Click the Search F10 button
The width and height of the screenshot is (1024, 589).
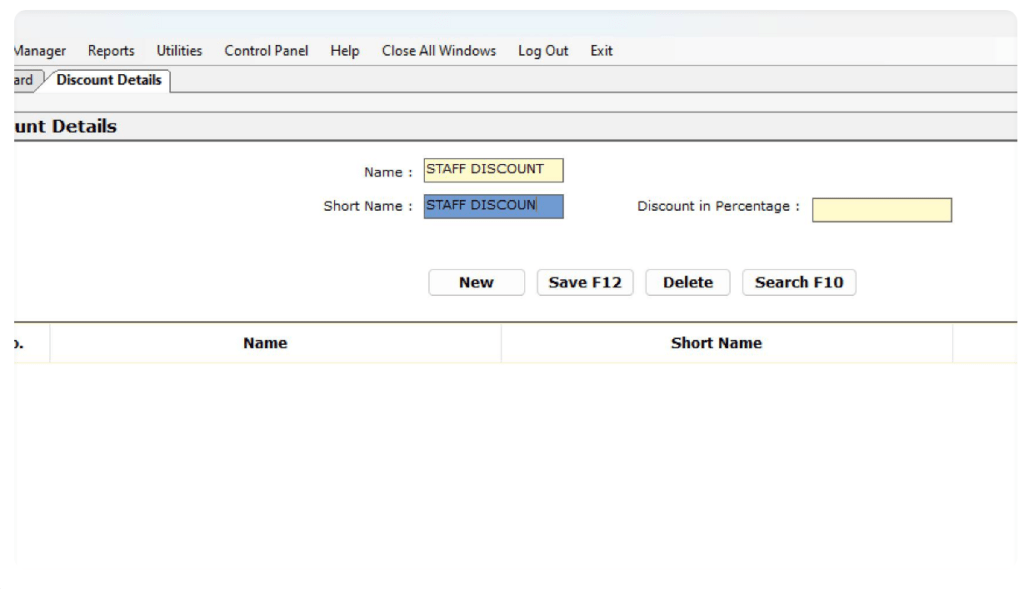[x=798, y=283]
